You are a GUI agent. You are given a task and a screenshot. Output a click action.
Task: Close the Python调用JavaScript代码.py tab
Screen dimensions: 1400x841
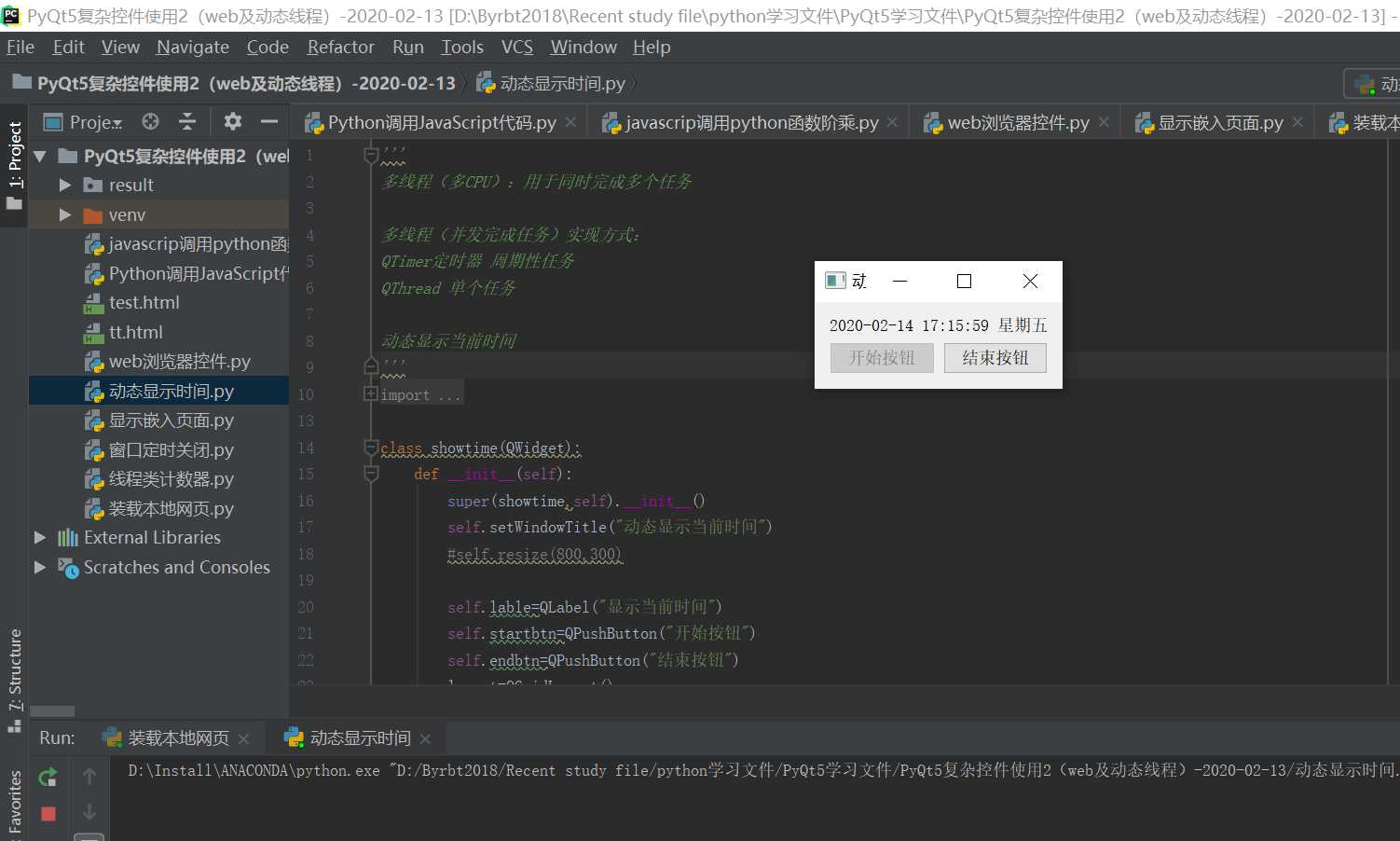point(570,122)
